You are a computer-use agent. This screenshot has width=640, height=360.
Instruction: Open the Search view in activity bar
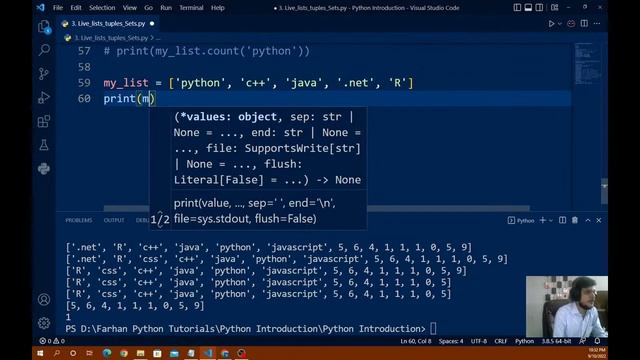pyautogui.click(x=44, y=50)
